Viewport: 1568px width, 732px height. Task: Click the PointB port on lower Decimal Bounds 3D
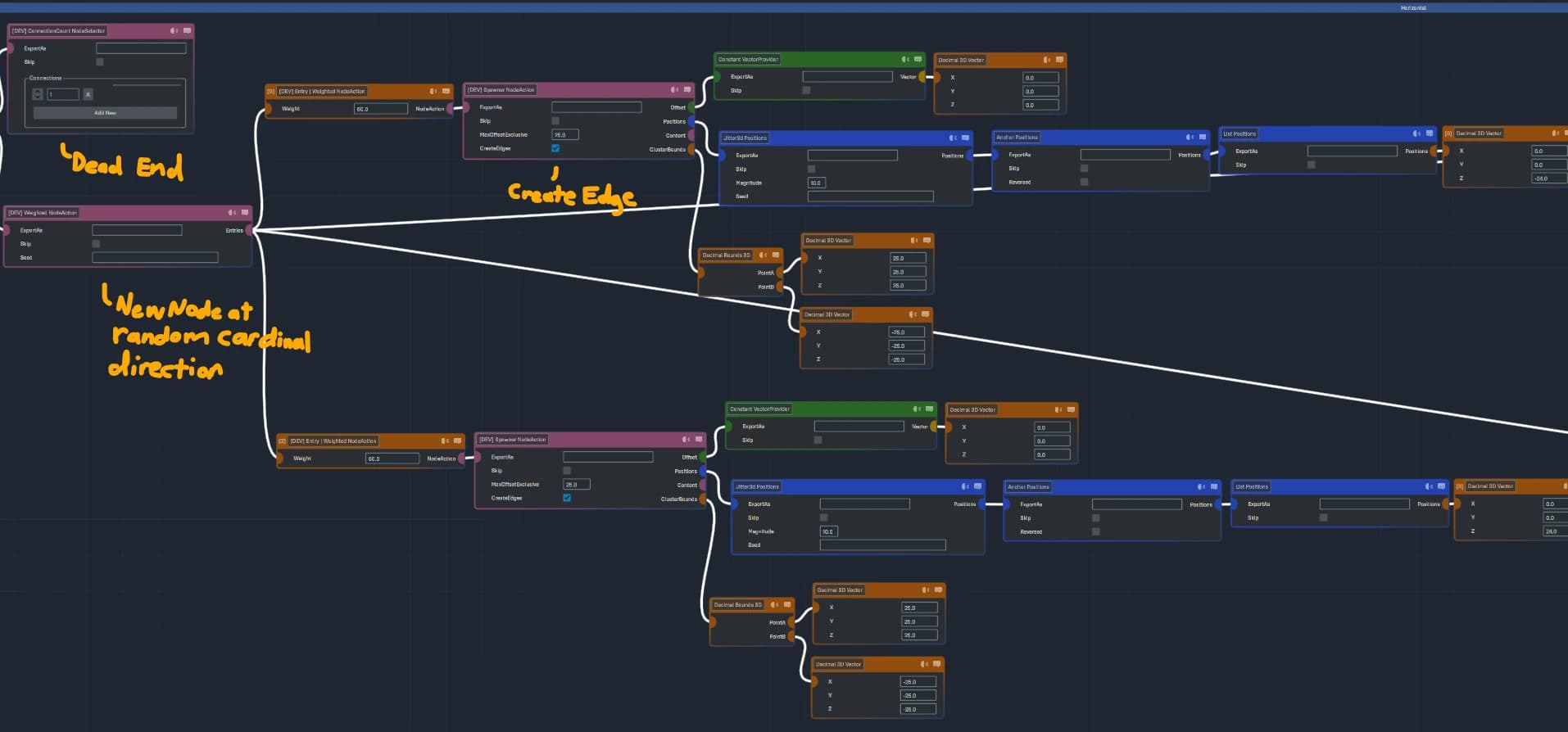791,636
